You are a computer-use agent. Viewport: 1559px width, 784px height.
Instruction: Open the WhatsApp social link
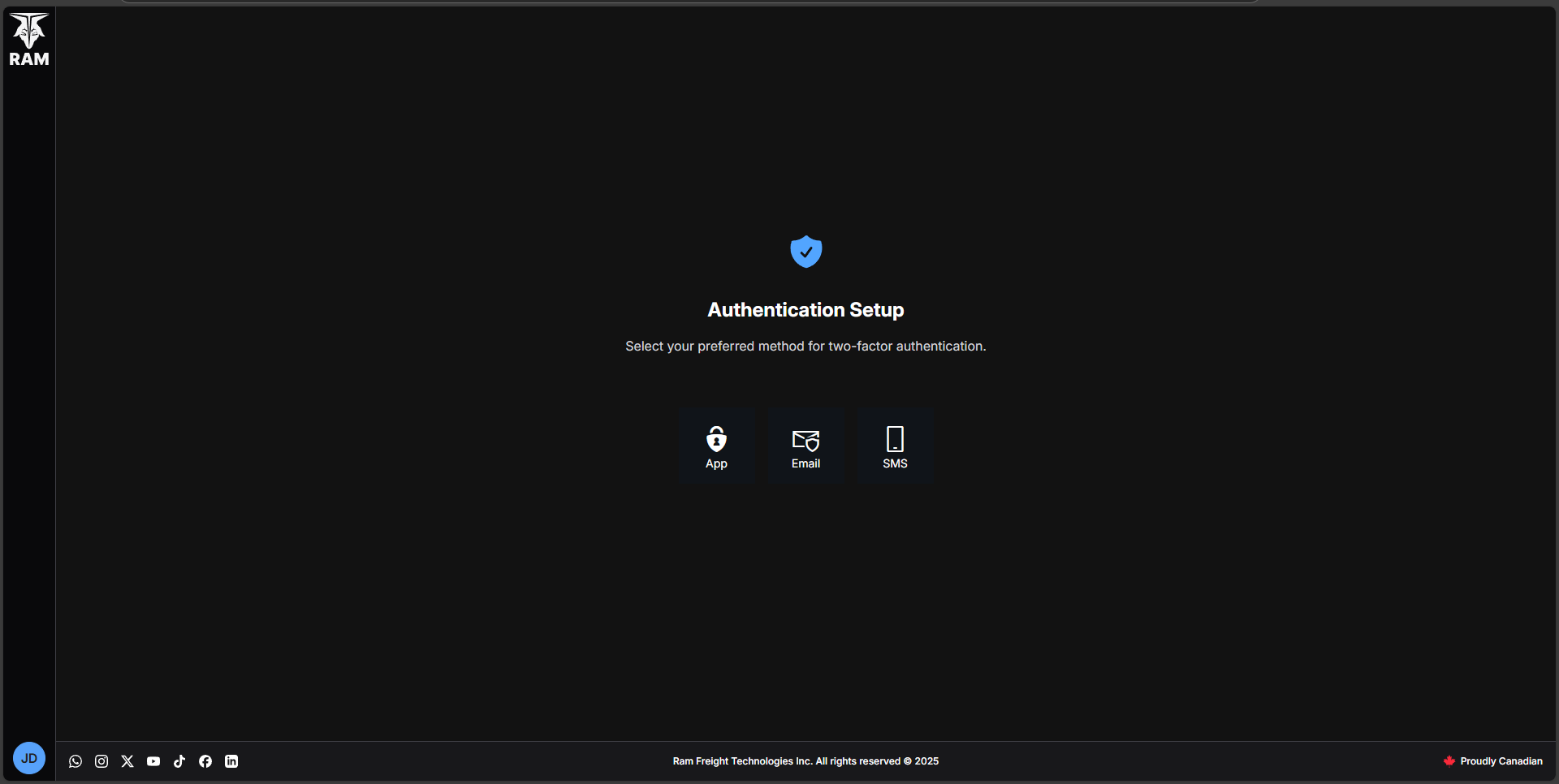(x=75, y=761)
